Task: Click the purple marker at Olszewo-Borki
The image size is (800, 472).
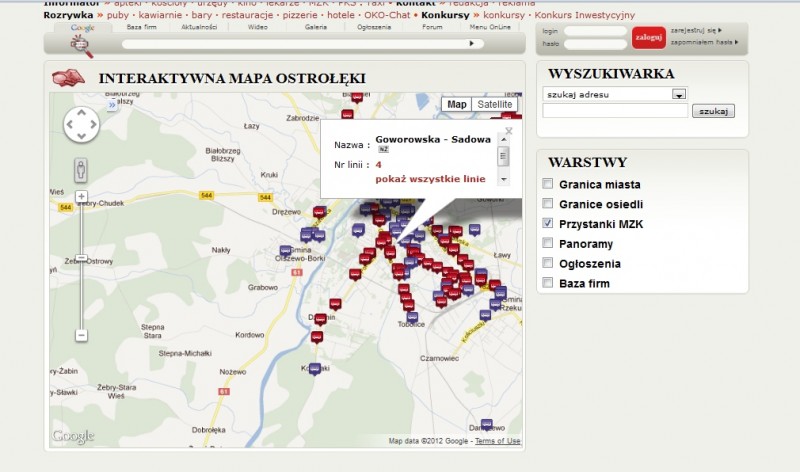Action: click(x=286, y=251)
